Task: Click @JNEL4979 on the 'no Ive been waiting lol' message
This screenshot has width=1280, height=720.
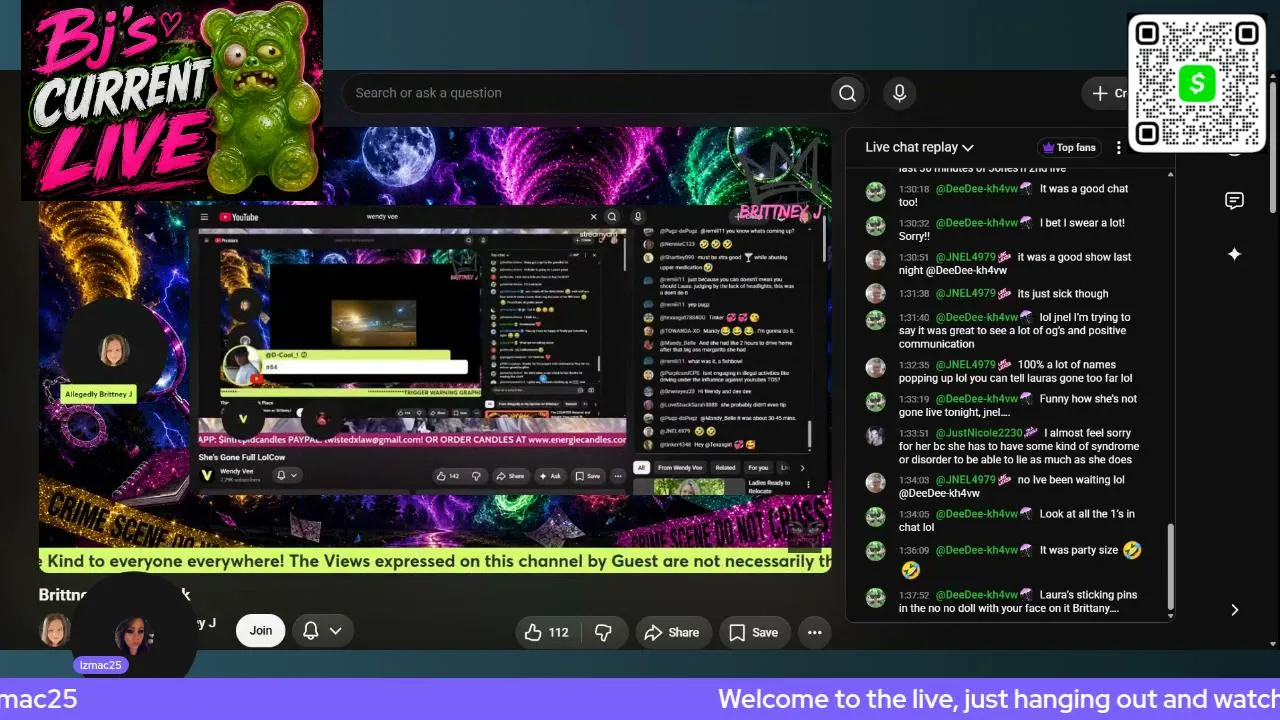Action: 966,480
